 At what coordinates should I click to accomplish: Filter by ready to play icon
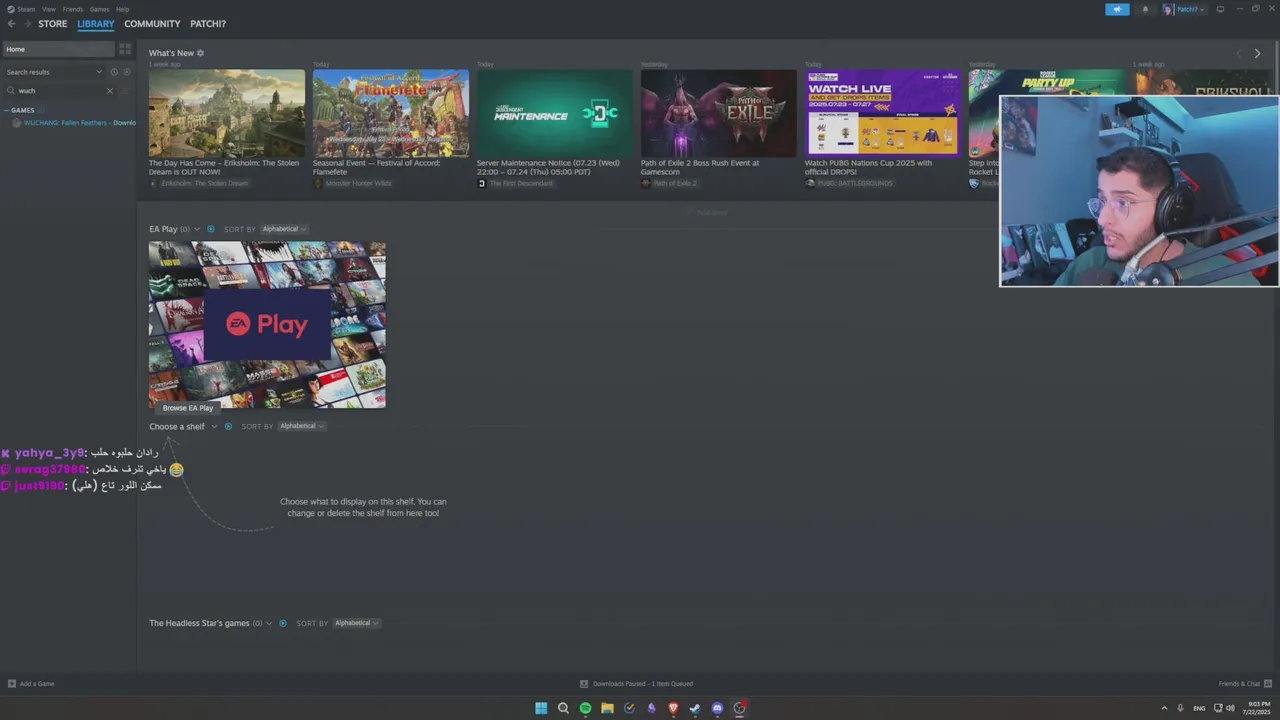126,72
